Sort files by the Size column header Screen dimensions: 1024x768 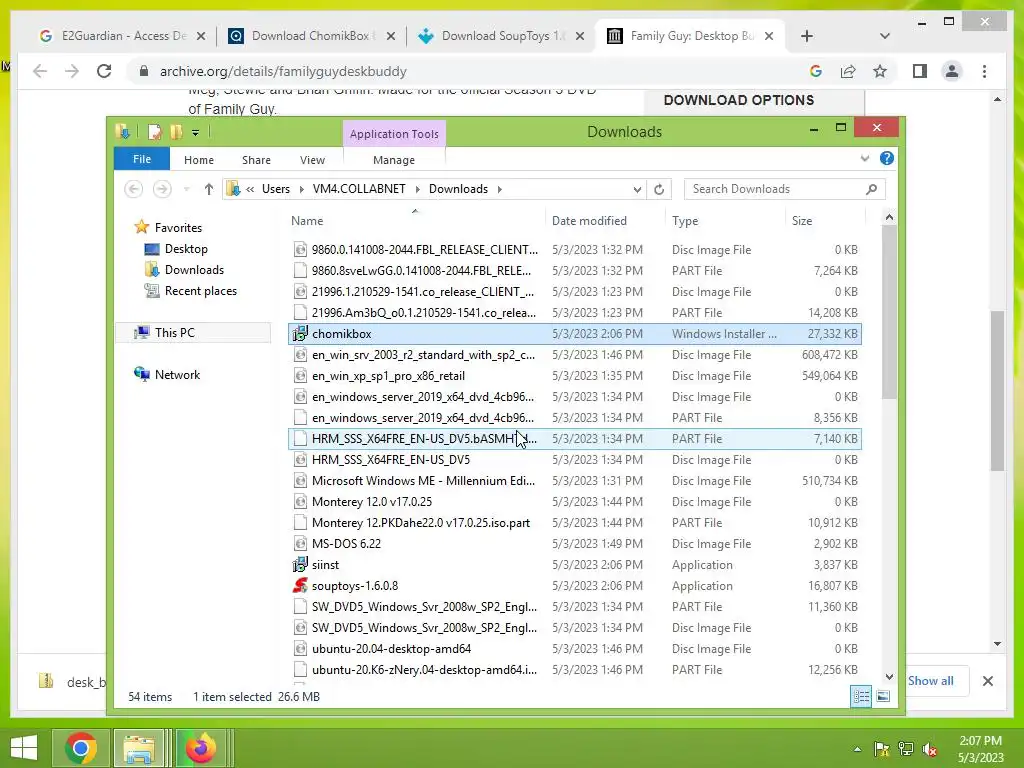[x=825, y=221]
